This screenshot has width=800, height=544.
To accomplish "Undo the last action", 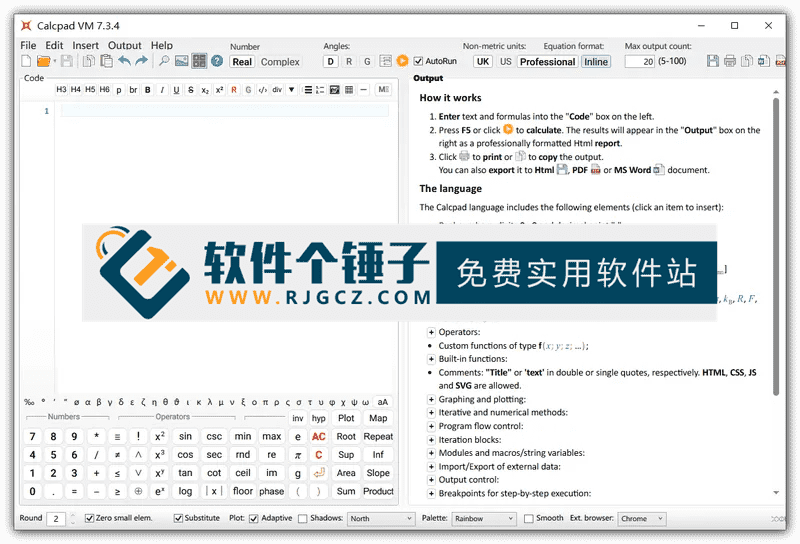I will pos(124,61).
